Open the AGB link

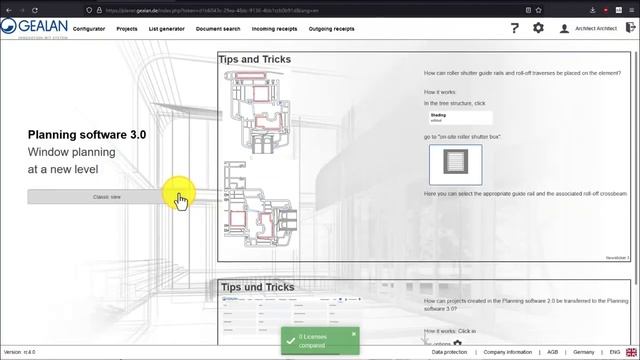pos(552,352)
